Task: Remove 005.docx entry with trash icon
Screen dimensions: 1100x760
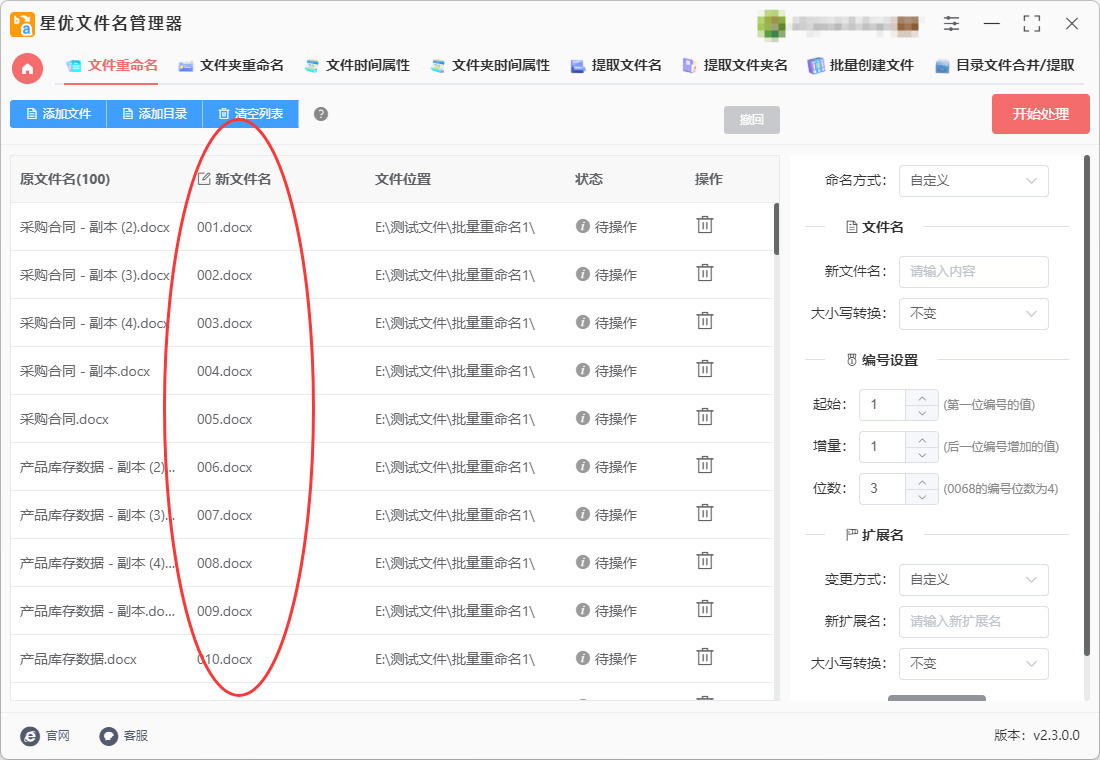Action: coord(704,418)
